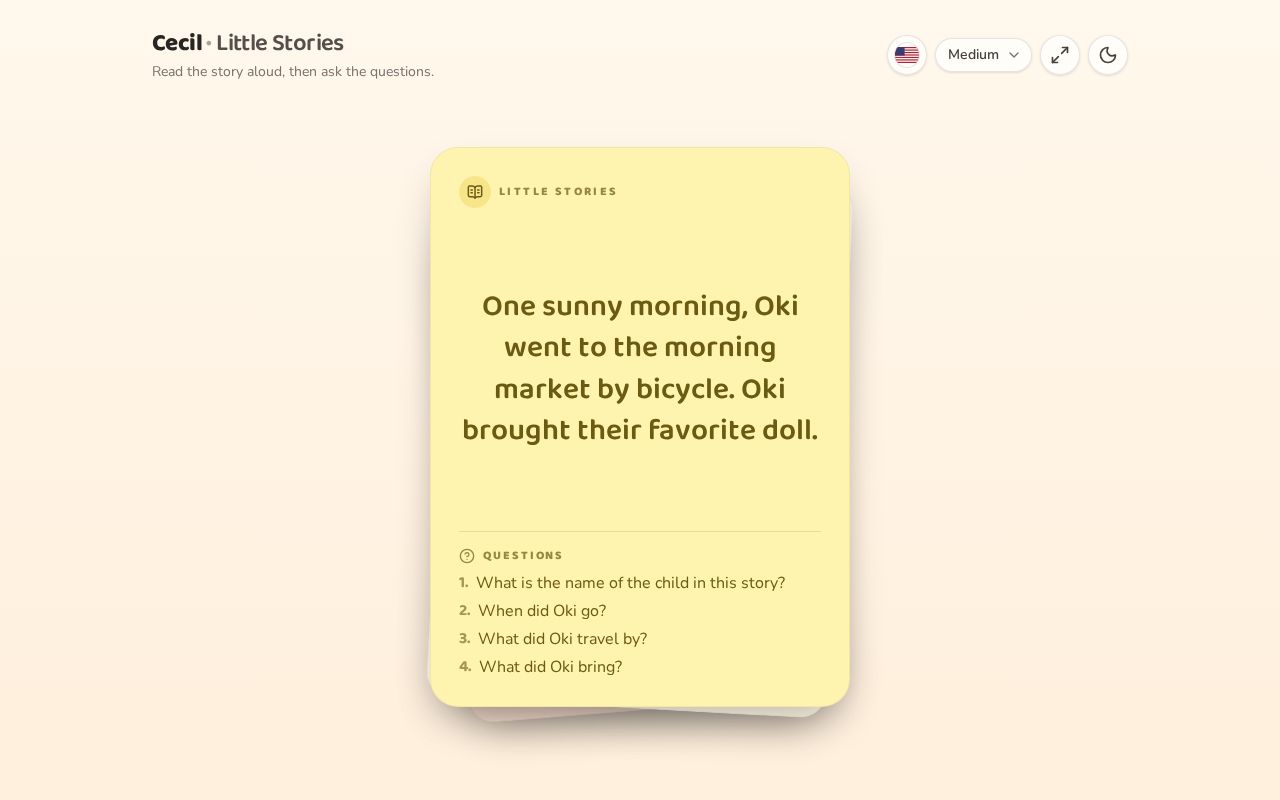Click the Little Stories header title

280,43
